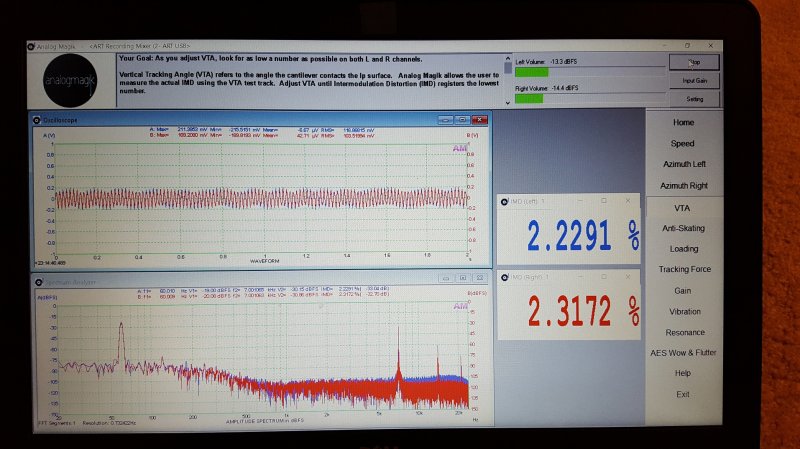Open the Speed test
This screenshot has height=449, width=800.
[x=683, y=143]
